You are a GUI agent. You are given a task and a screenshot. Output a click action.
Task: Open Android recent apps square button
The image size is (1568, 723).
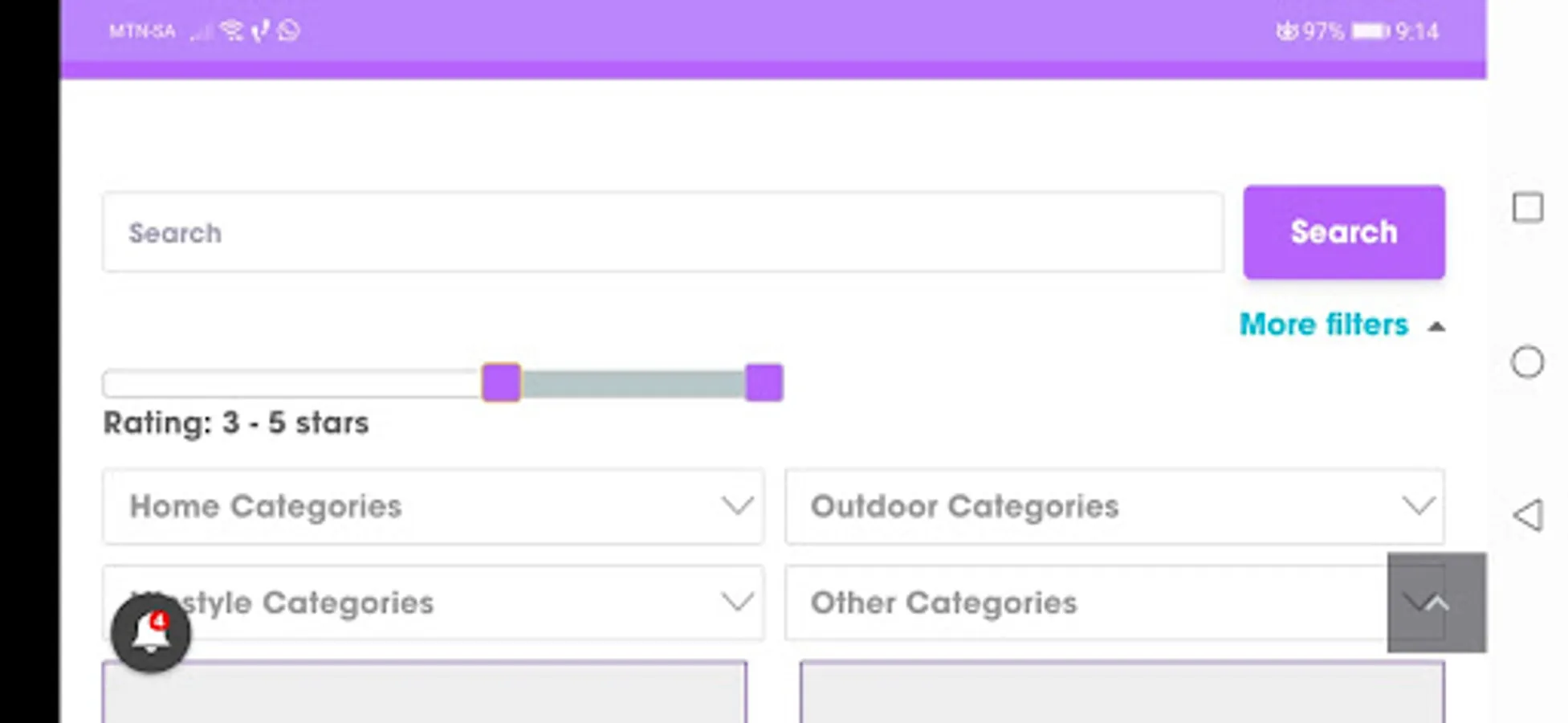(1527, 207)
